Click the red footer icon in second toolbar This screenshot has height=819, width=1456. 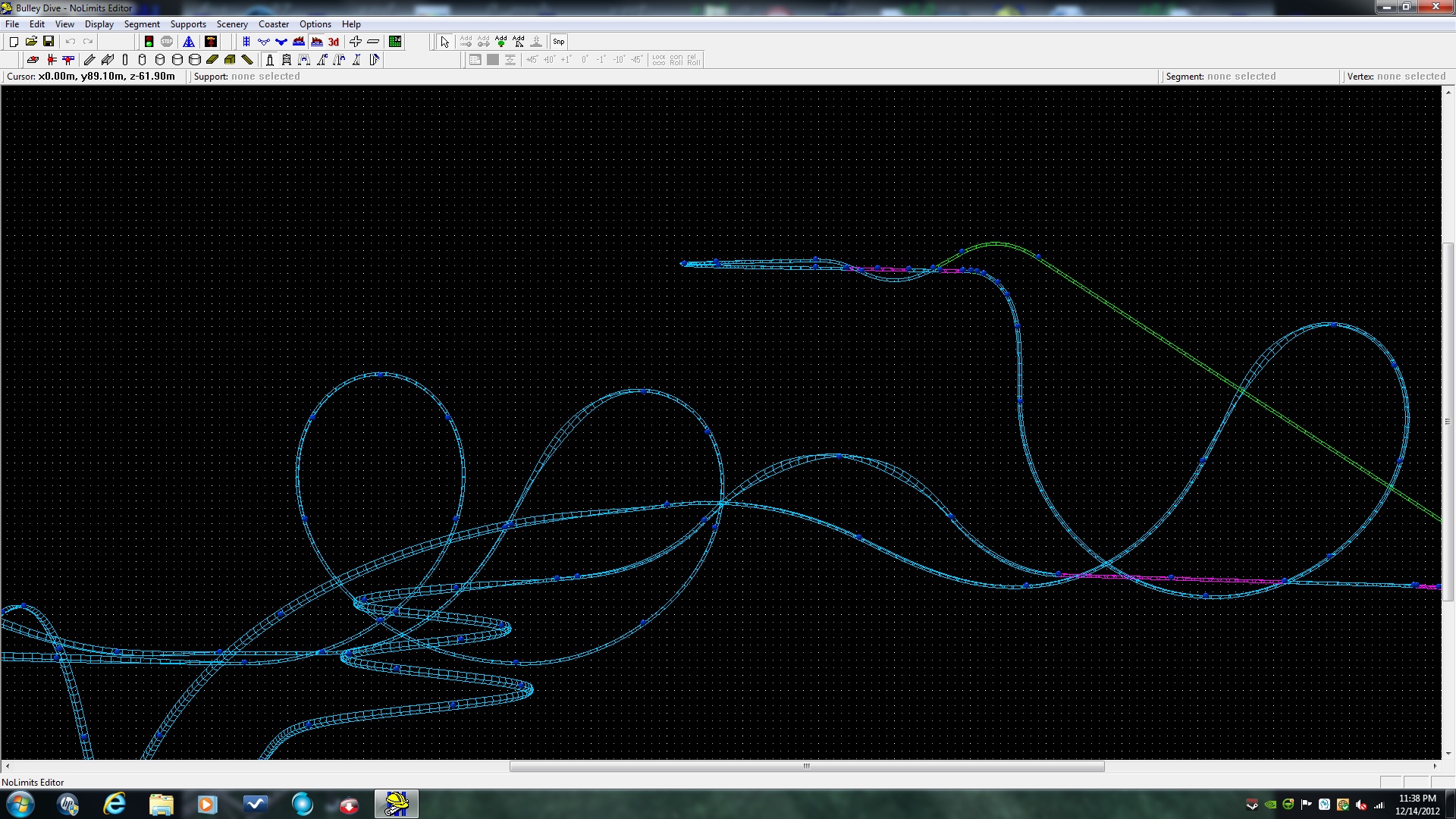tap(33, 60)
